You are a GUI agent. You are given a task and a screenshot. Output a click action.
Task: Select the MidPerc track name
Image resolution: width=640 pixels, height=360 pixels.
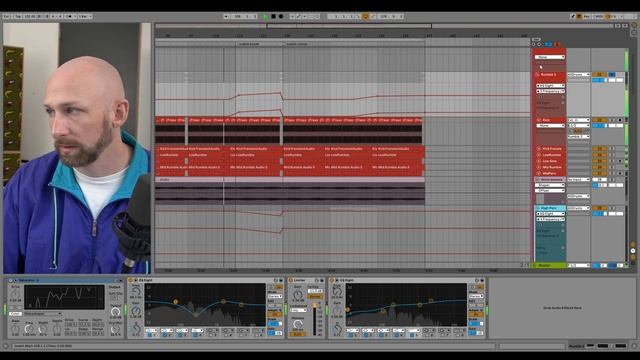click(x=550, y=173)
